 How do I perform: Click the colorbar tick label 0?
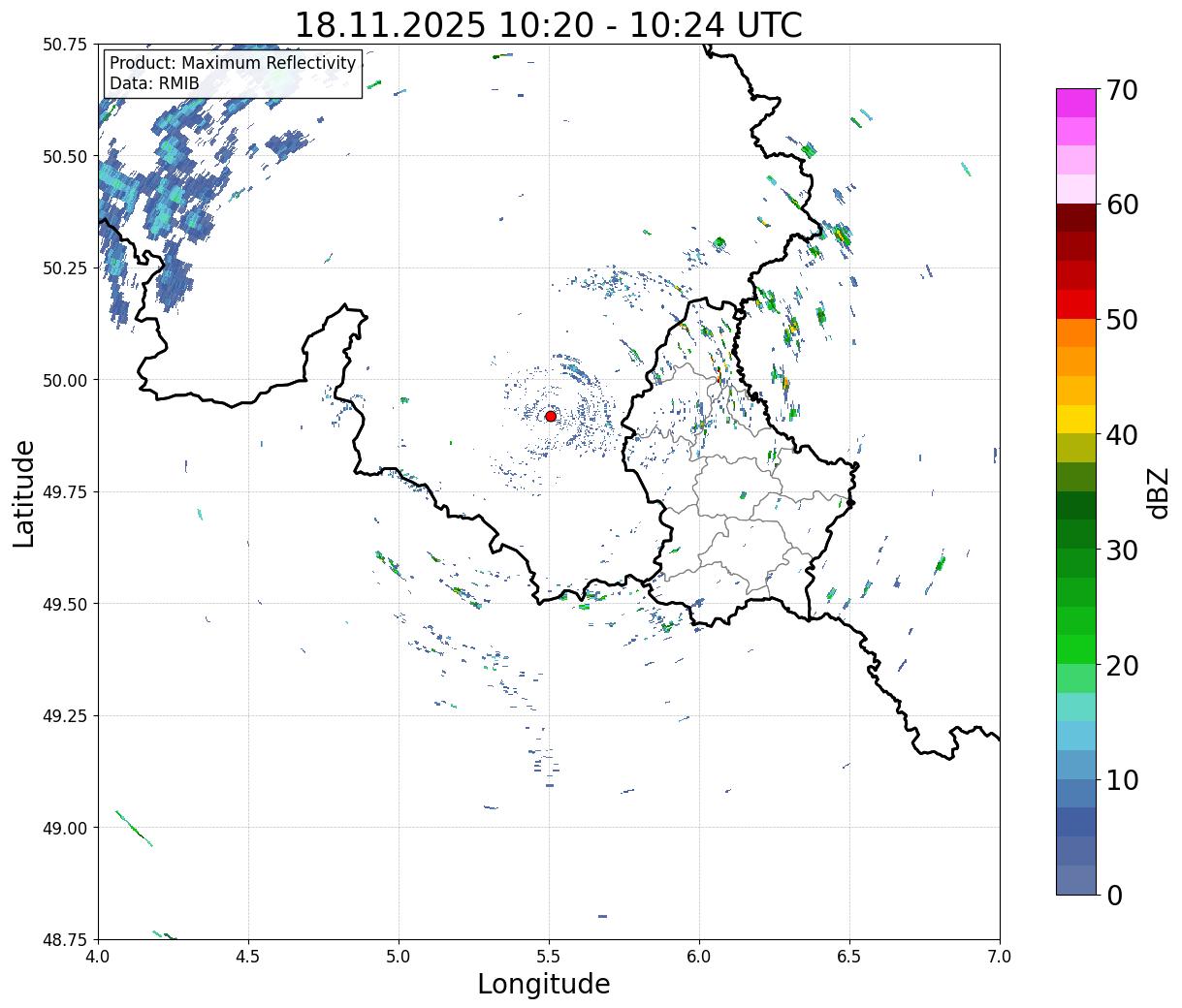[1113, 895]
